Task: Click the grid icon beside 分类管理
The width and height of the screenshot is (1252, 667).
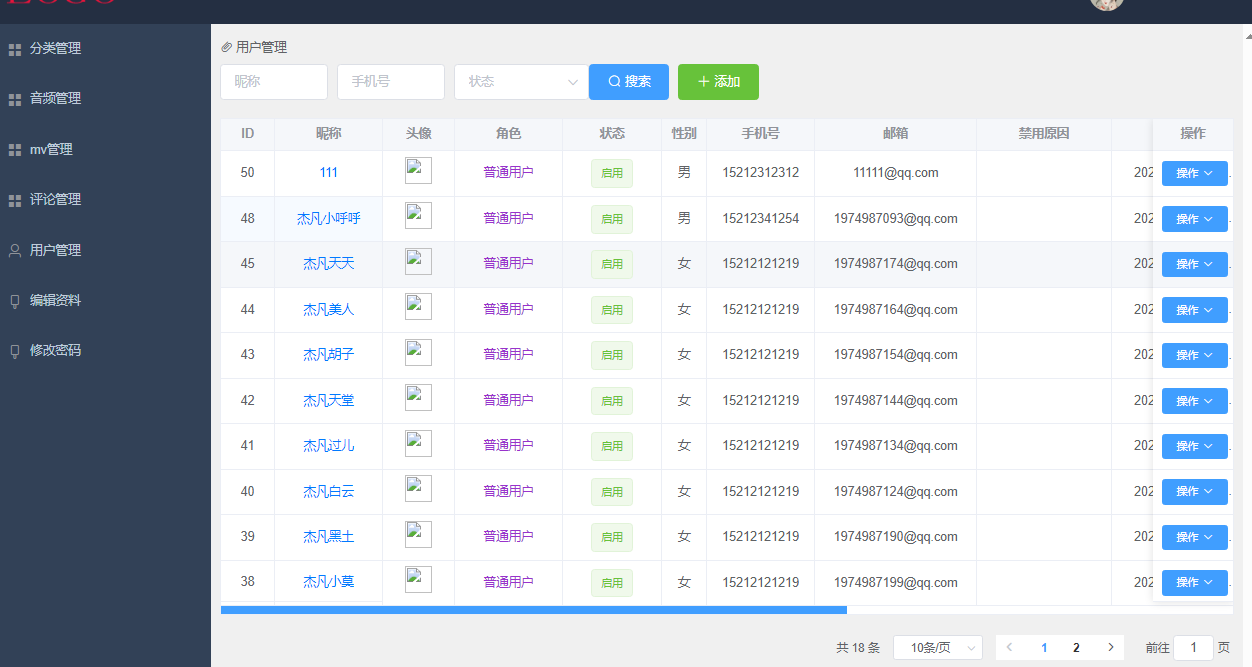Action: coord(15,49)
